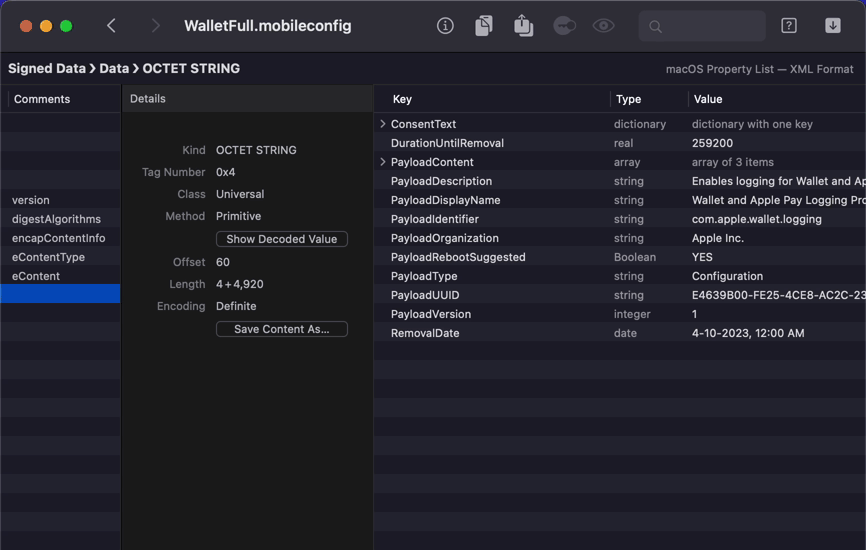Screen dimensions: 866x550
Task: Click the Save Content As button
Action: 282,329
